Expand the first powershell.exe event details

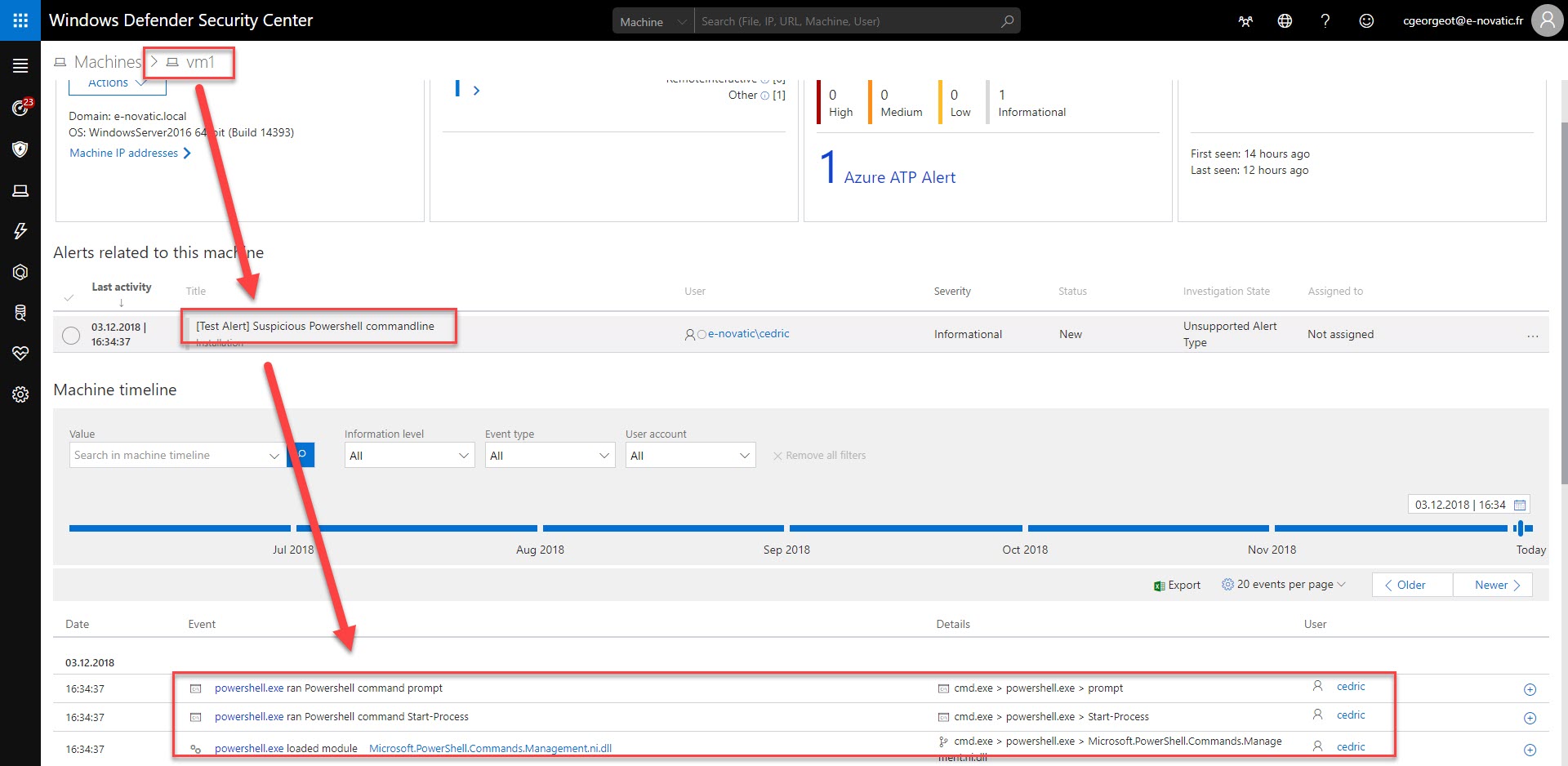(x=1530, y=690)
